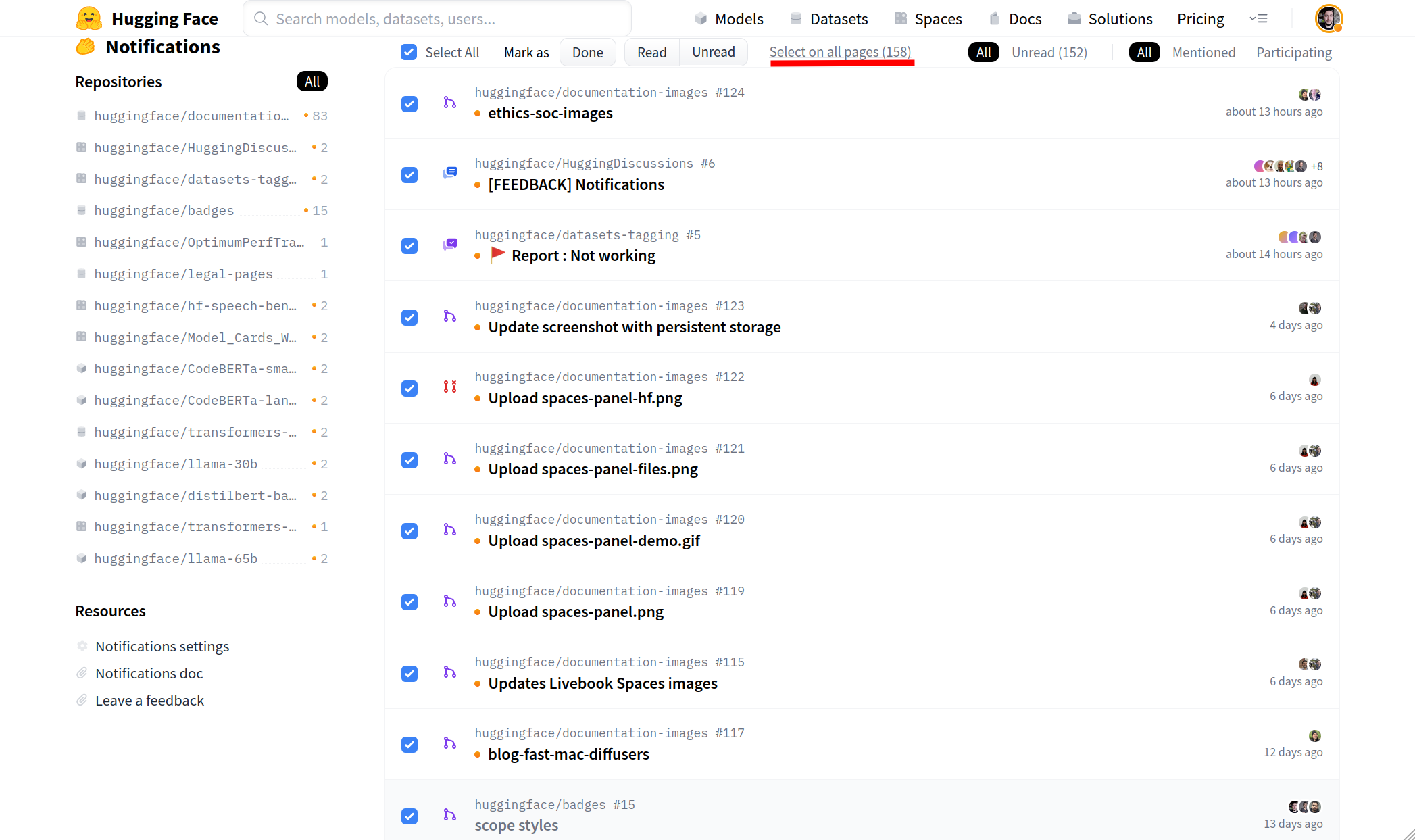Click pull request icon for ethics-soc-images

coord(449,103)
